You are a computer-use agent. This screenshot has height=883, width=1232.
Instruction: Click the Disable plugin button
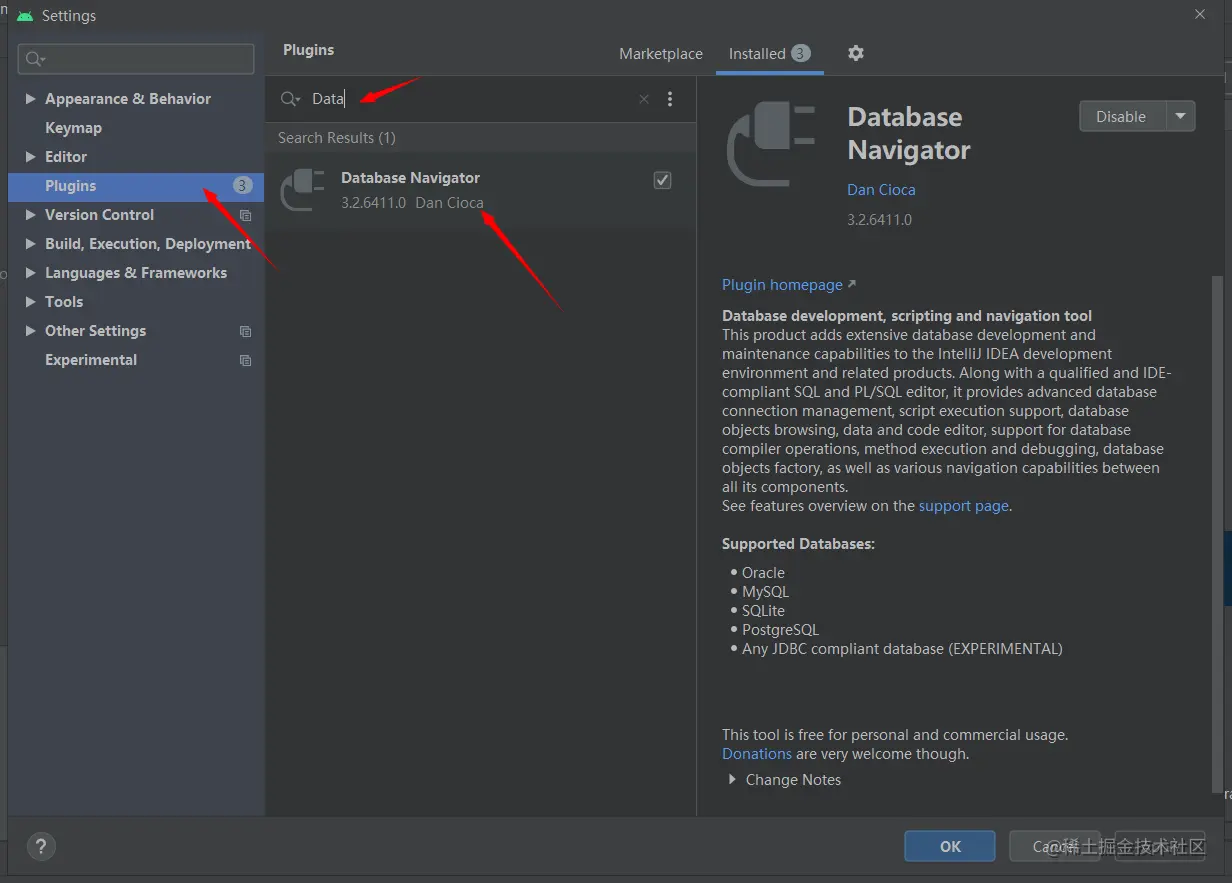[x=1122, y=116]
